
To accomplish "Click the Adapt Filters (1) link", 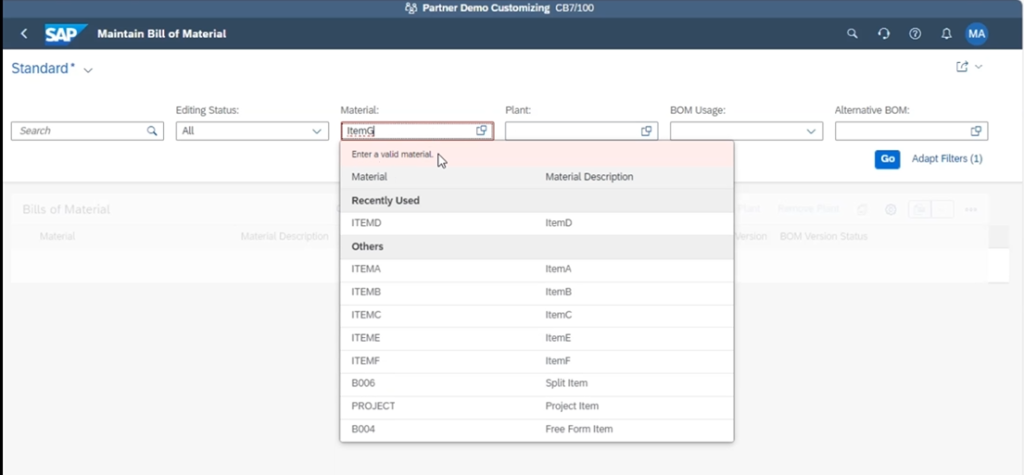I will pyautogui.click(x=946, y=159).
